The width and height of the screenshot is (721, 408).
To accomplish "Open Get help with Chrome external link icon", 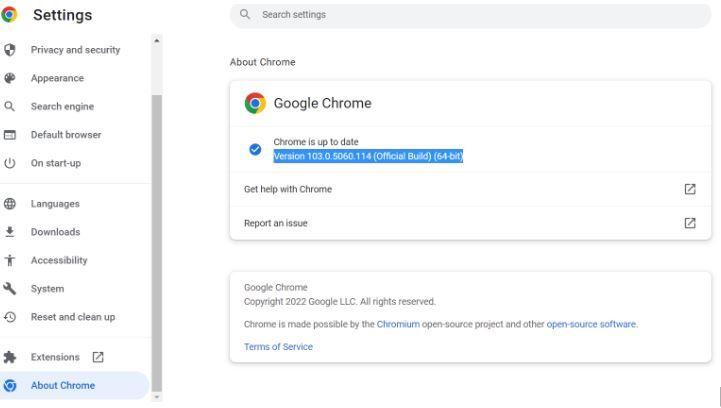I will 689,189.
